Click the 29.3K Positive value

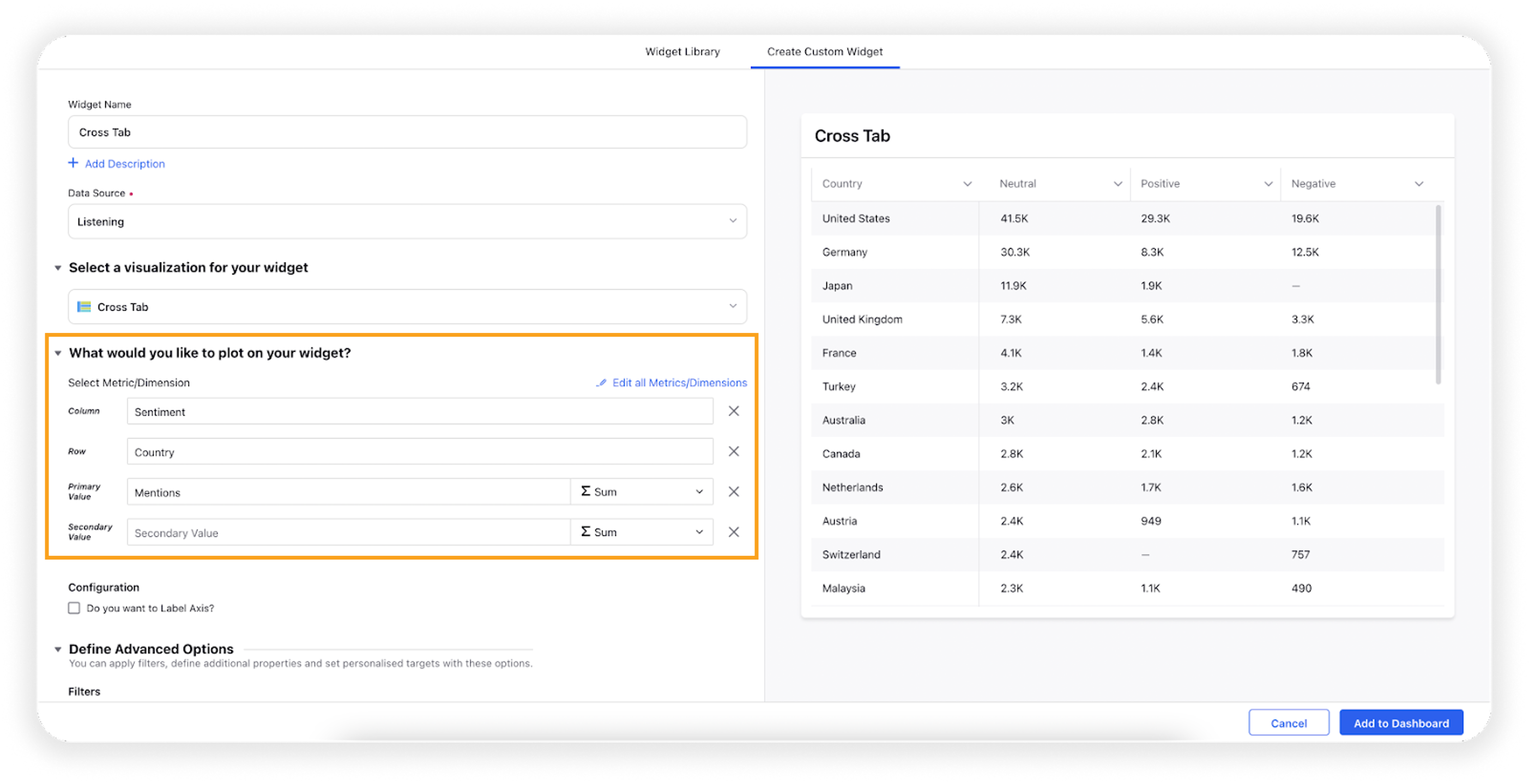1155,218
